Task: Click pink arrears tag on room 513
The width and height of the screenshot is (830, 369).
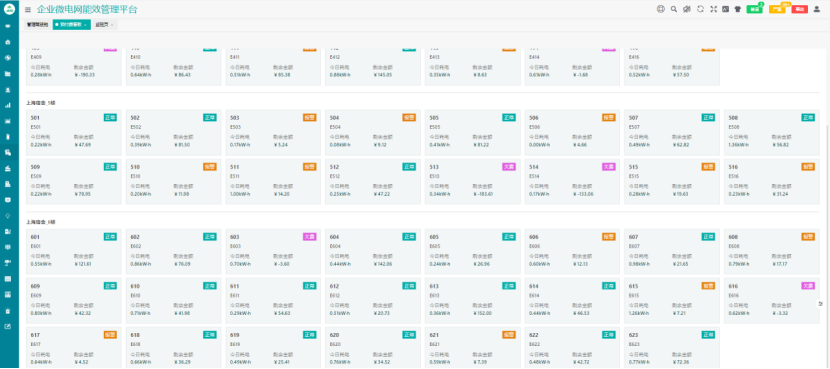Action: point(509,167)
